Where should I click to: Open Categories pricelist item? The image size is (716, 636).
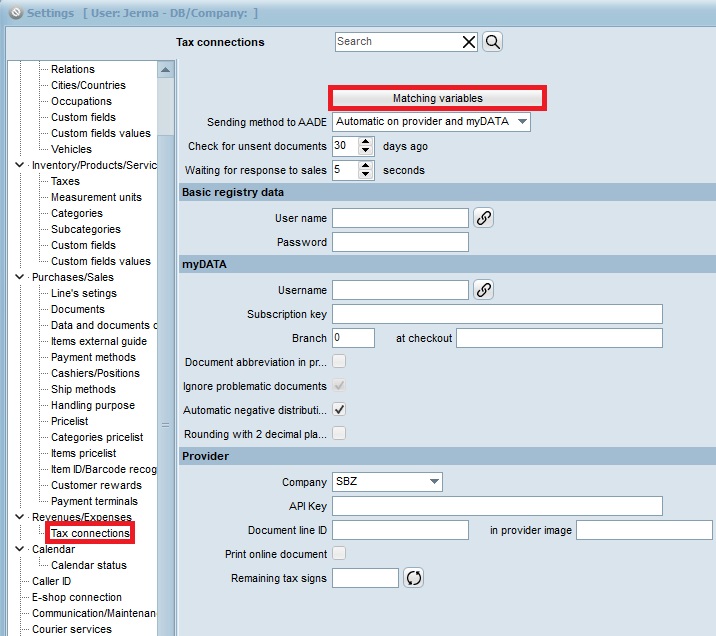pyautogui.click(x=97, y=436)
